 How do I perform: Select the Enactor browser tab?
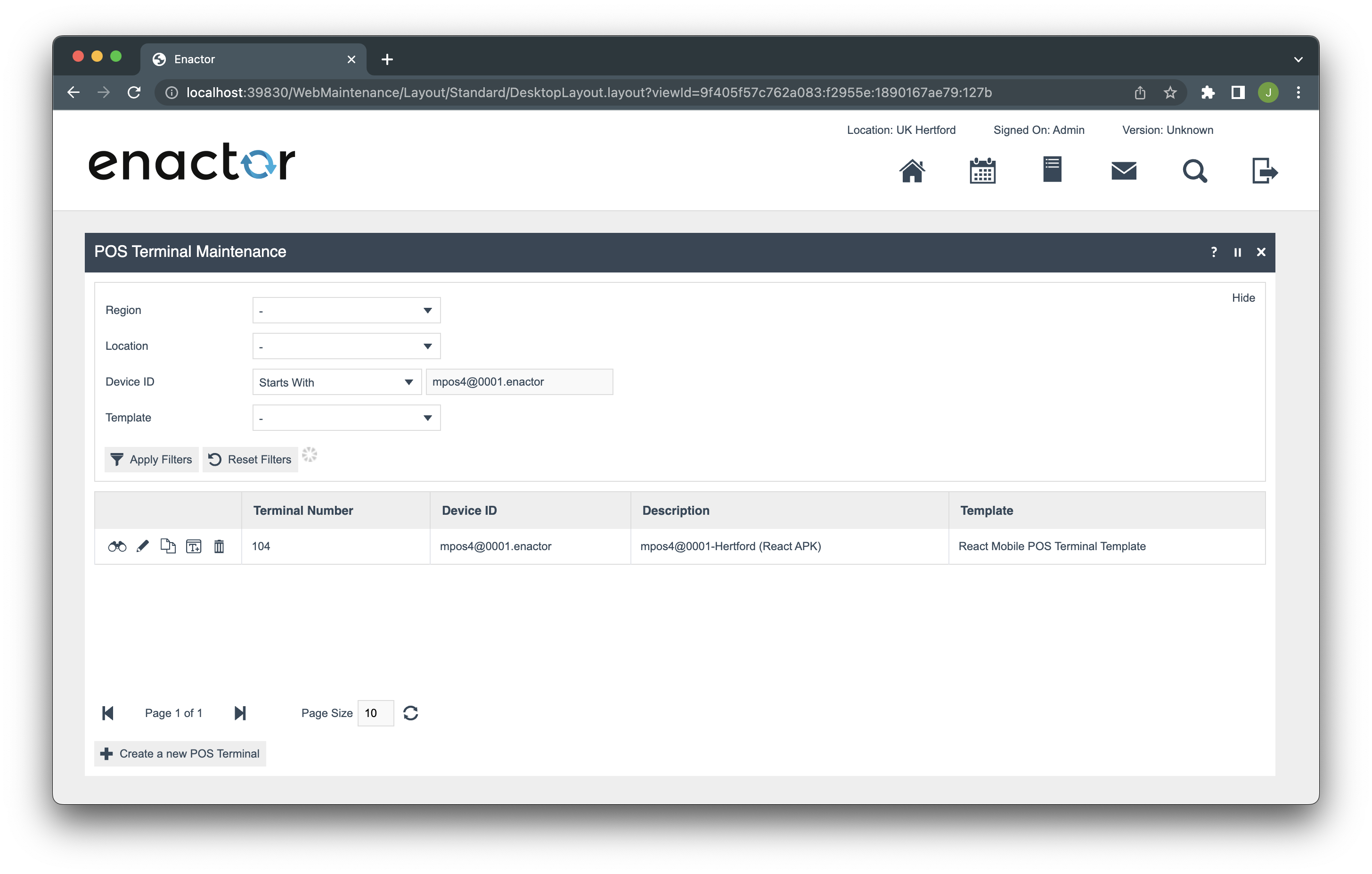point(253,59)
